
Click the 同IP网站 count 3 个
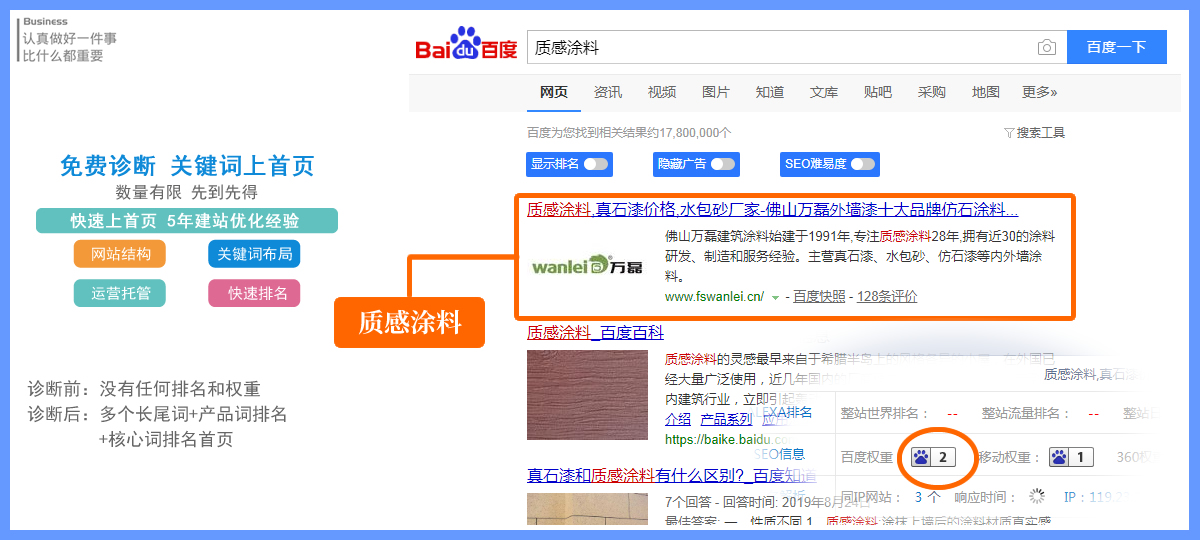[927, 495]
